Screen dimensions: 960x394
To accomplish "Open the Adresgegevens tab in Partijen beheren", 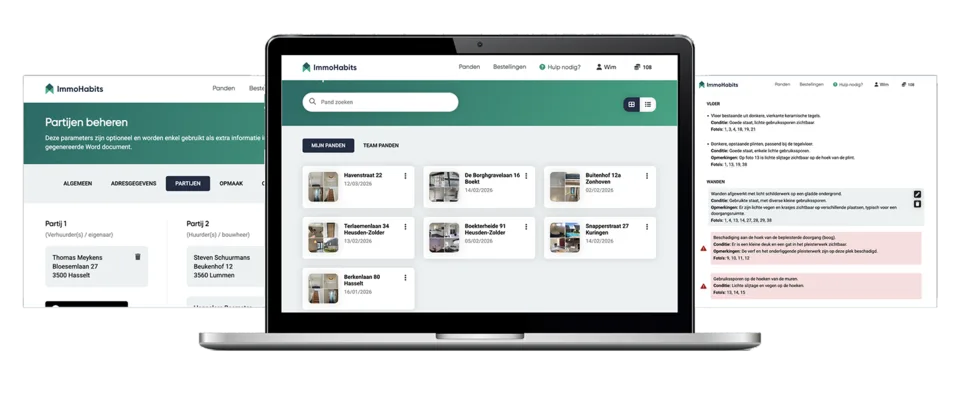I will pyautogui.click(x=133, y=184).
